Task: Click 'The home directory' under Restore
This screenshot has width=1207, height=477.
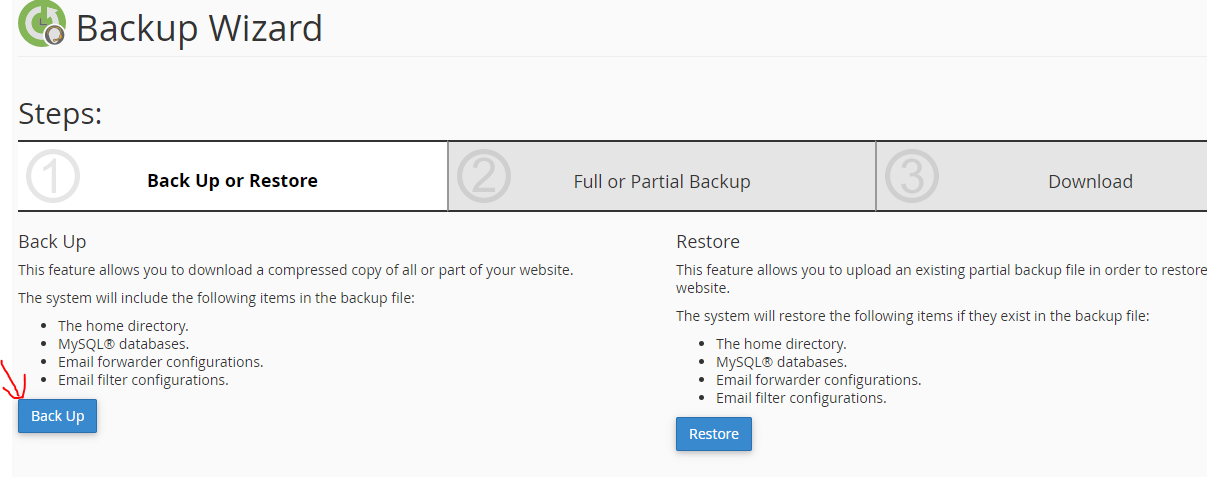Action: click(x=781, y=344)
